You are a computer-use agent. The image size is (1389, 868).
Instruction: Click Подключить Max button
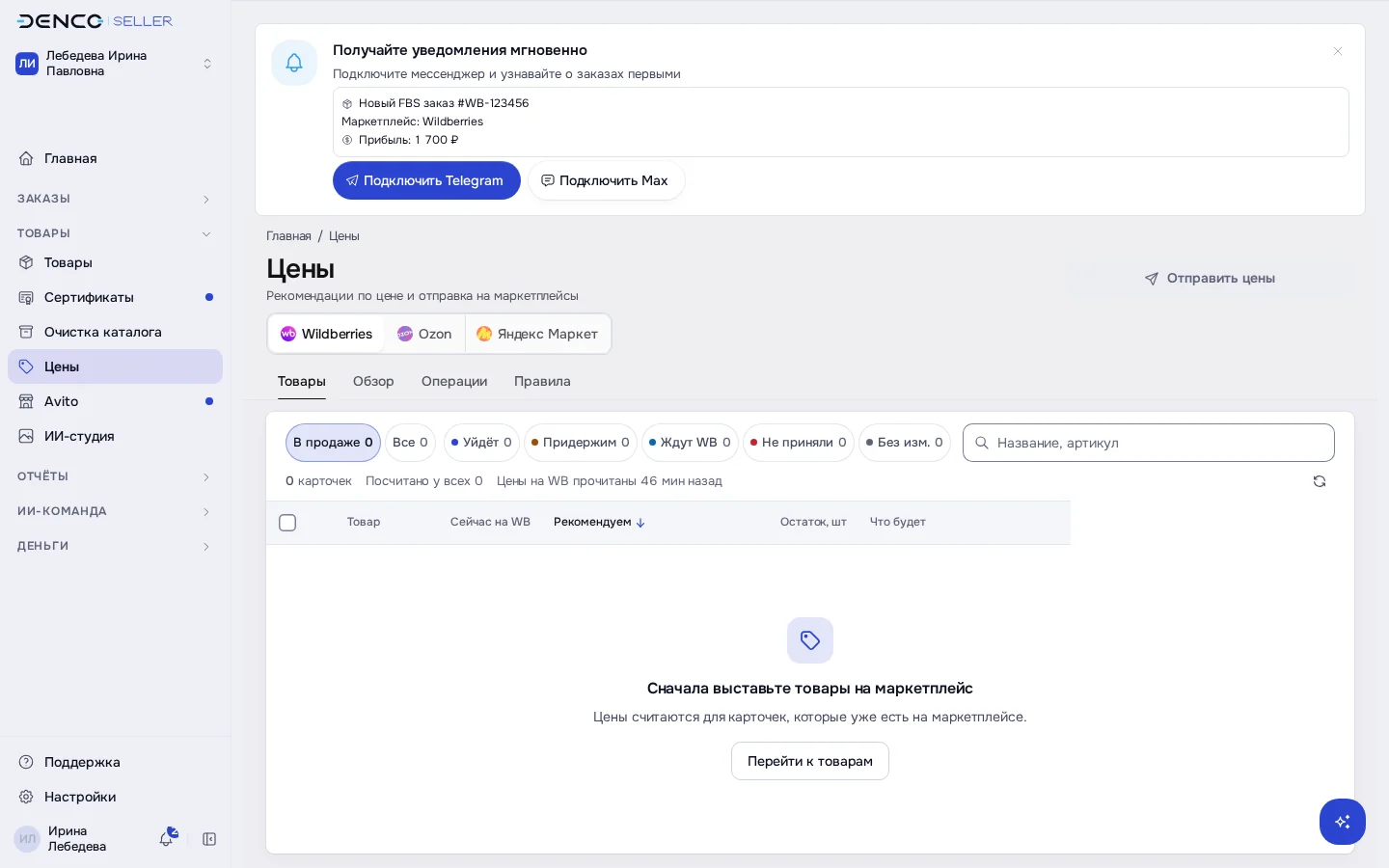click(606, 180)
